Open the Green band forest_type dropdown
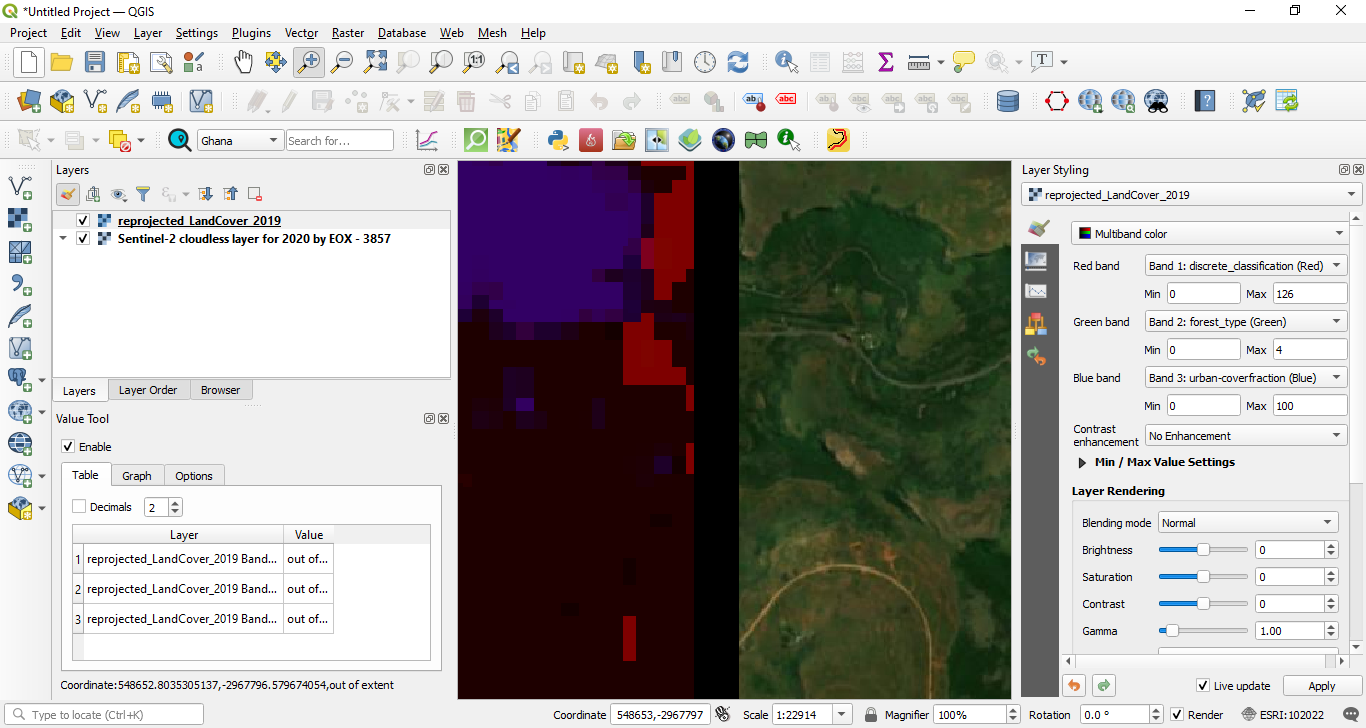 (x=1246, y=322)
